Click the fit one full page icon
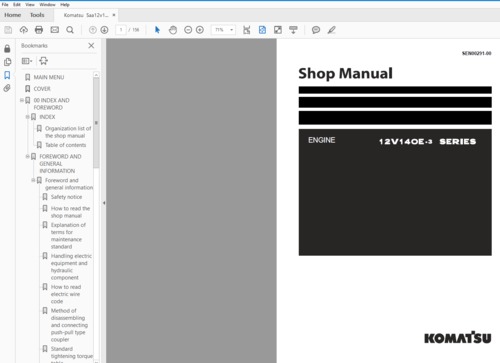This screenshot has width=500, height=363. pos(262,30)
